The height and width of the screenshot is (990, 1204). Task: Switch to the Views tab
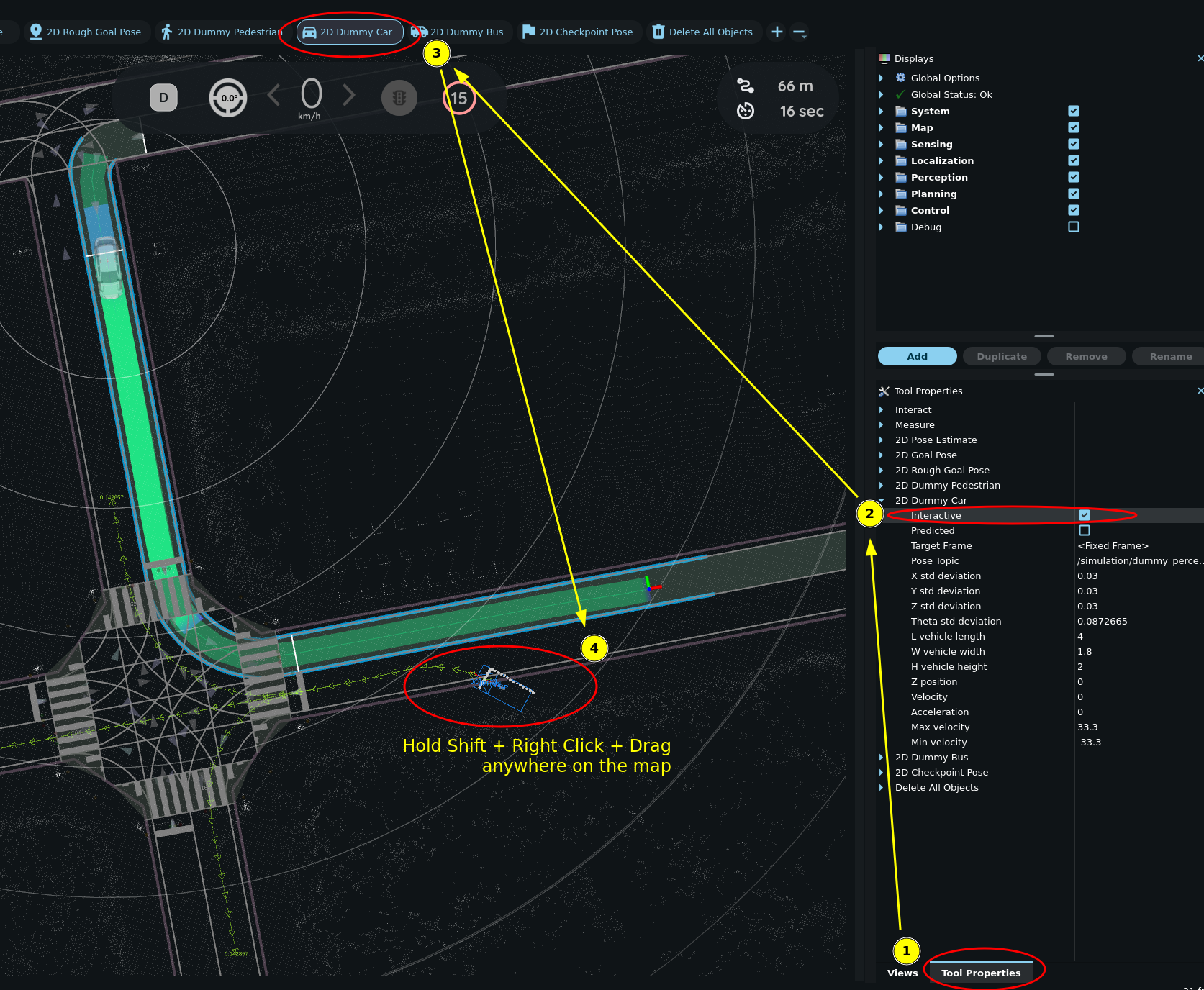[902, 973]
